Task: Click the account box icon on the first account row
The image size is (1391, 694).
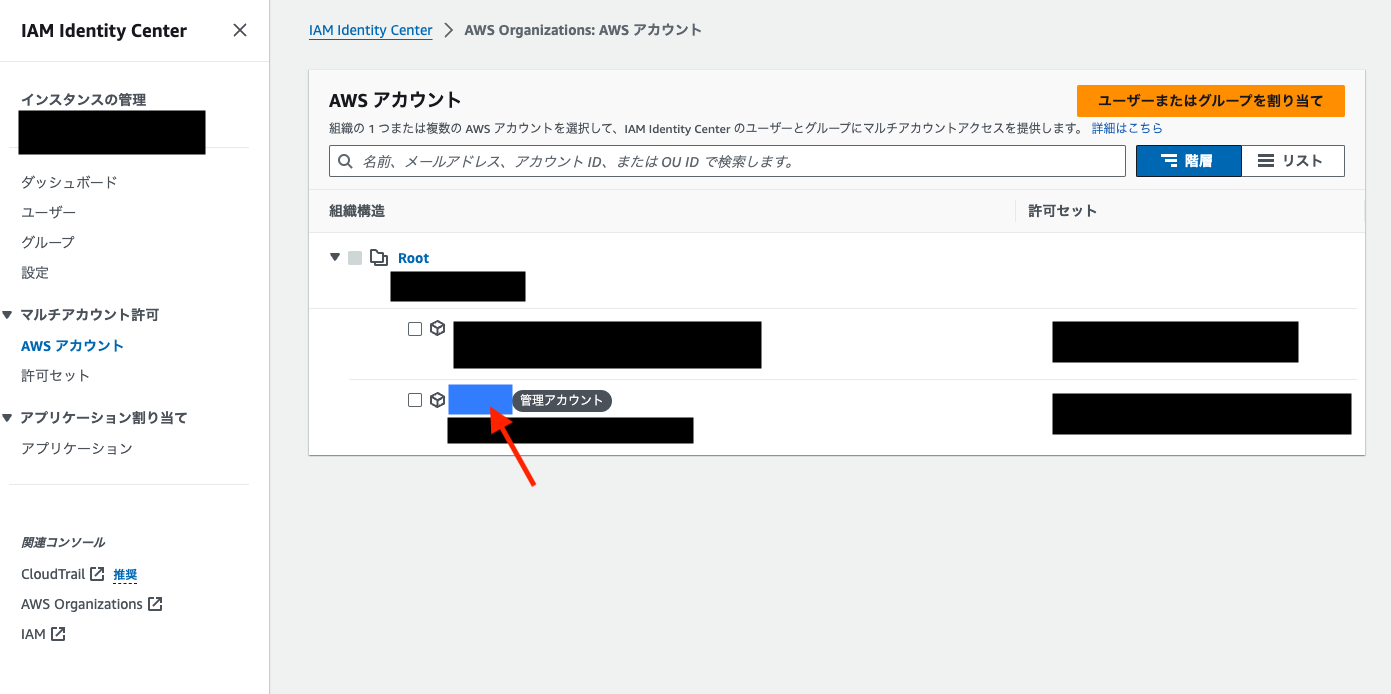Action: (437, 328)
